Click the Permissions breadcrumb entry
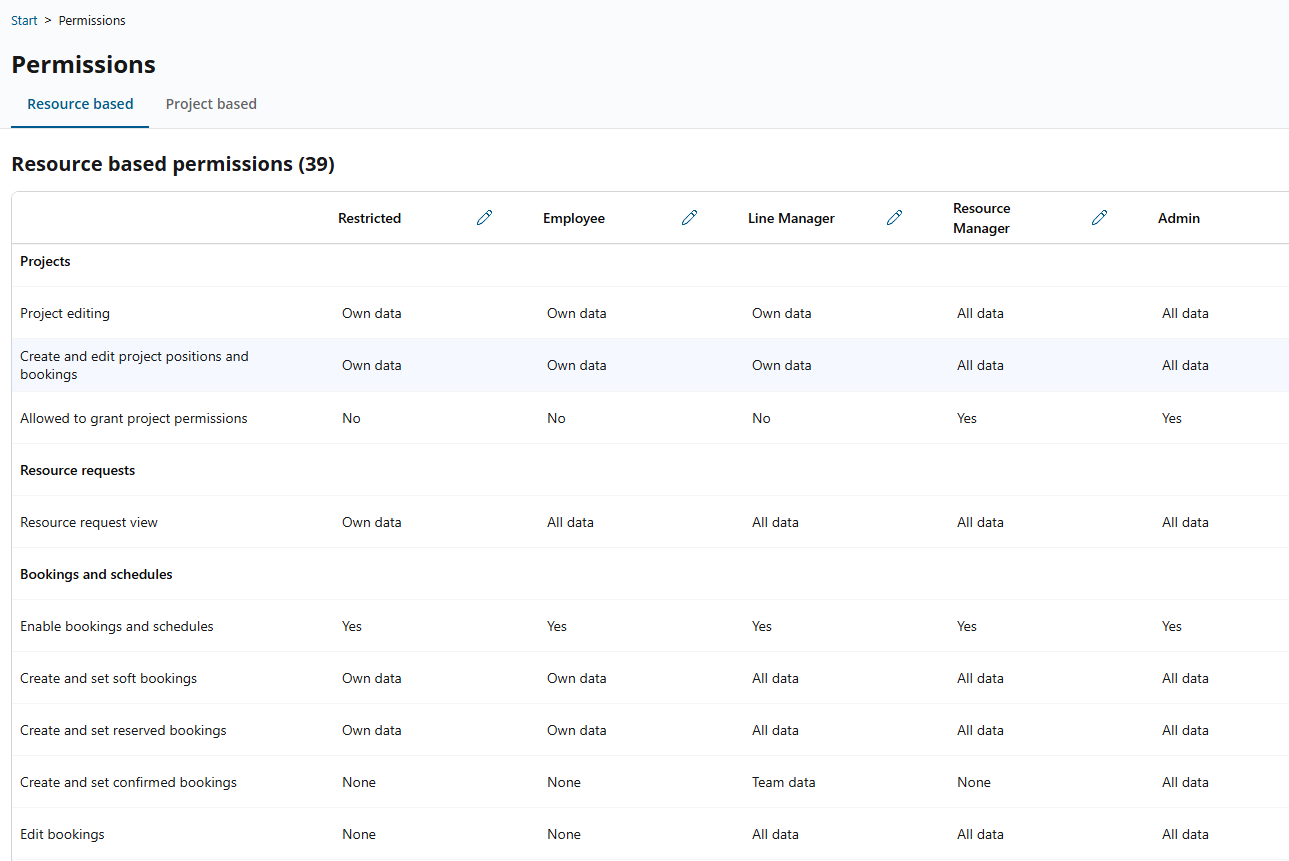 click(x=92, y=20)
